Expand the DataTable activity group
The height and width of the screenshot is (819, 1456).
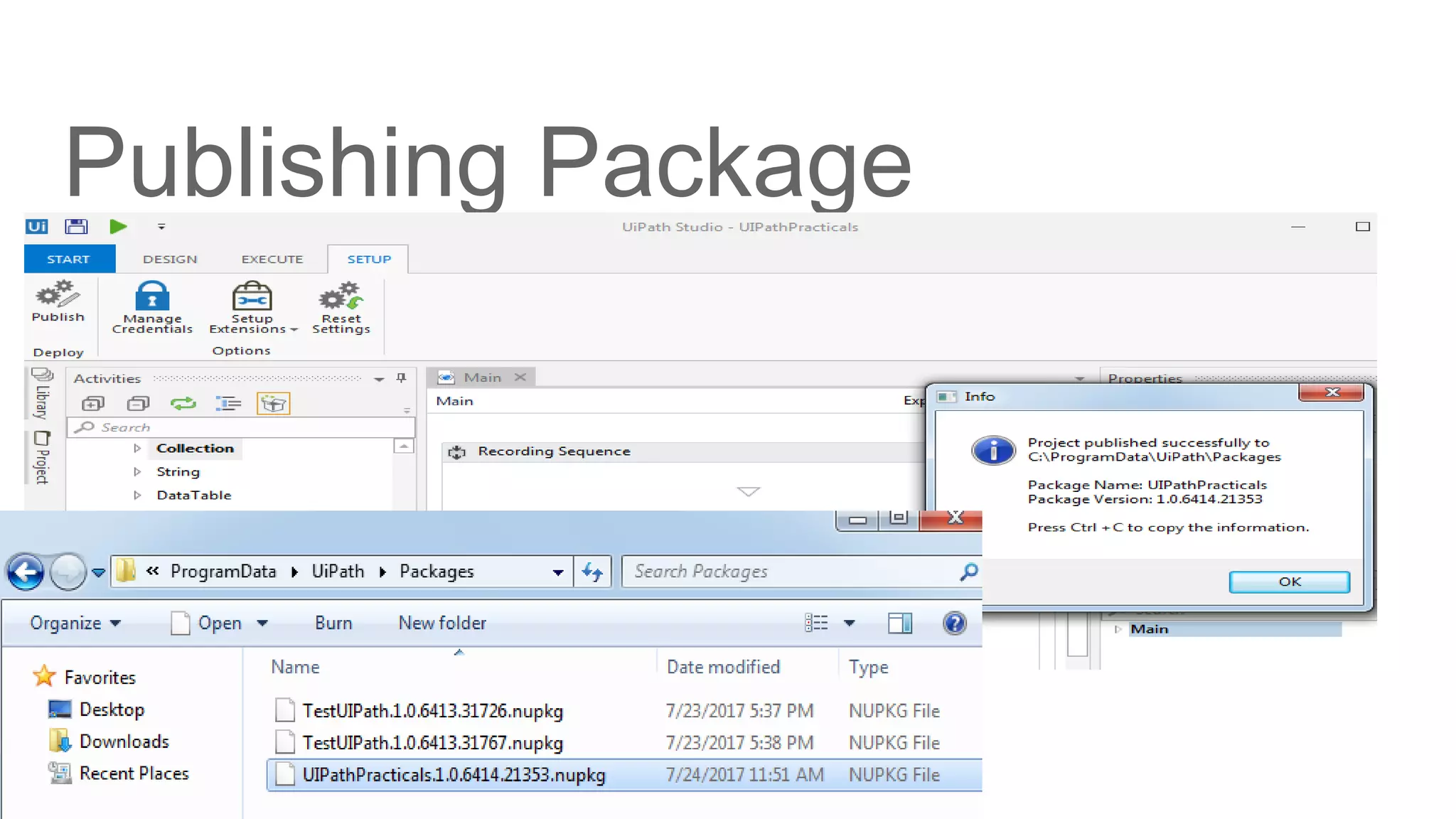pos(137,496)
